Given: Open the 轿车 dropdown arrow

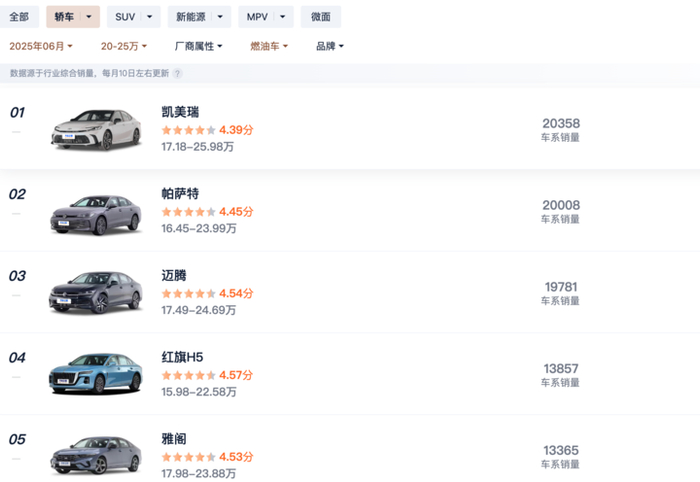Looking at the screenshot, I should click(x=90, y=17).
